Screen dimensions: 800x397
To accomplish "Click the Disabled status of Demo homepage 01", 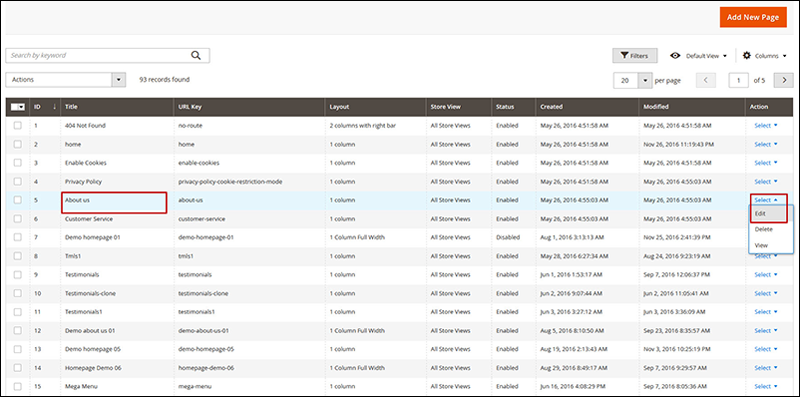I will (508, 237).
